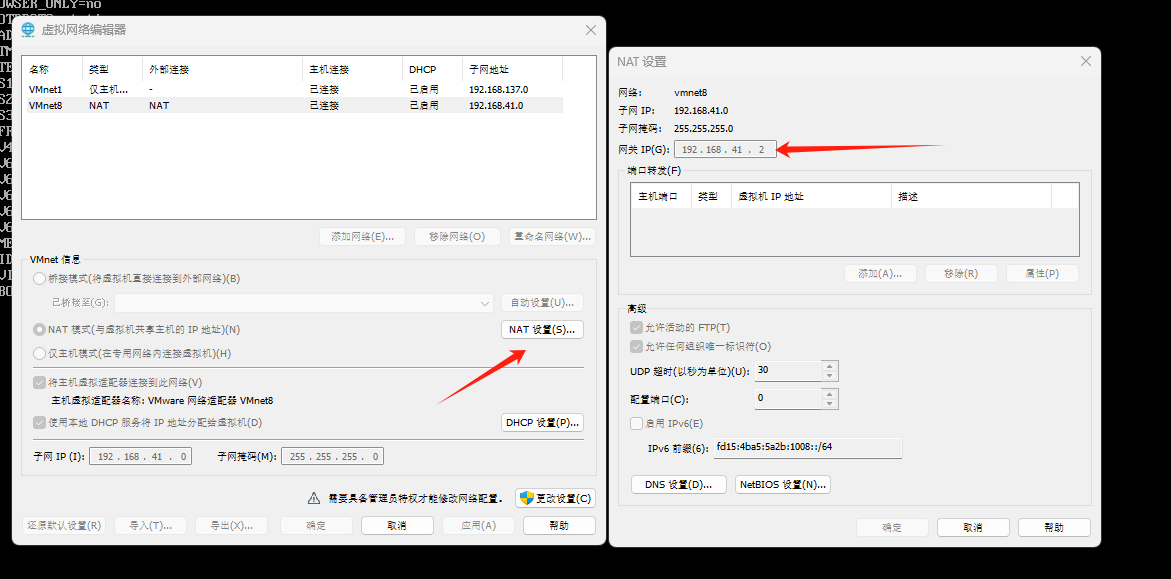The width and height of the screenshot is (1171, 579).
Task: Click 导出(X)... button
Action: pos(231,525)
